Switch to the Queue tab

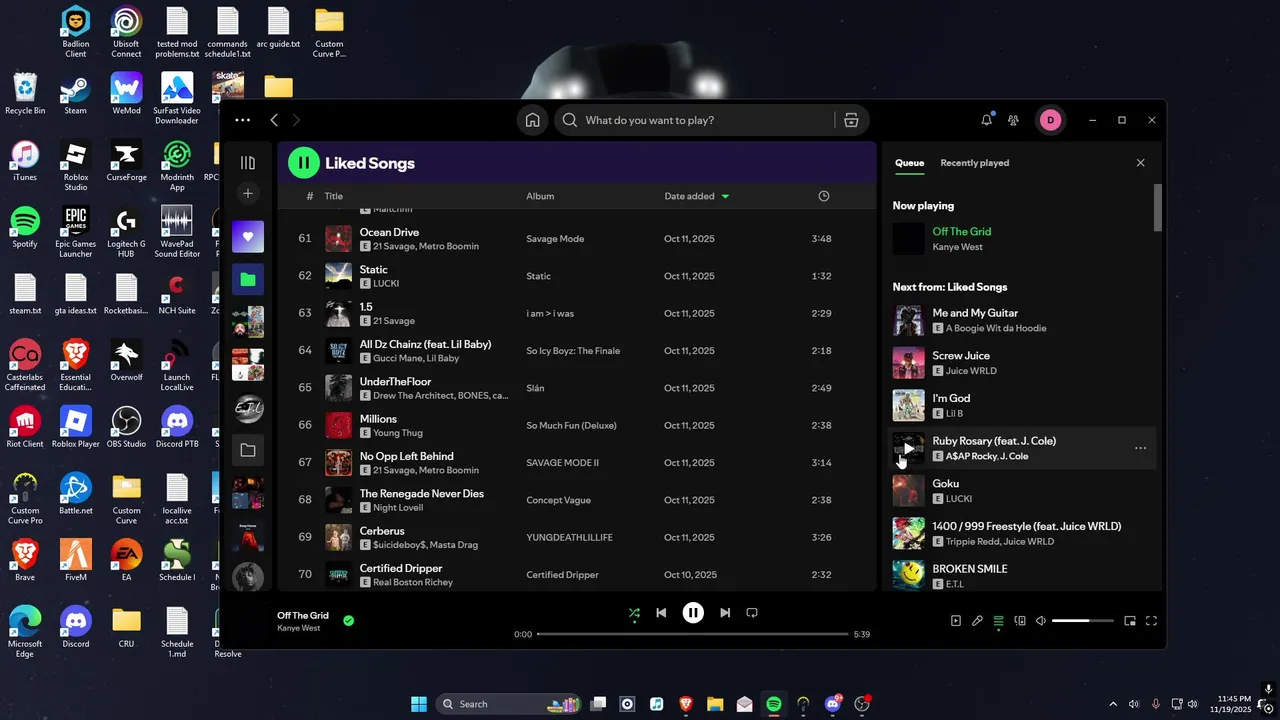tap(909, 163)
